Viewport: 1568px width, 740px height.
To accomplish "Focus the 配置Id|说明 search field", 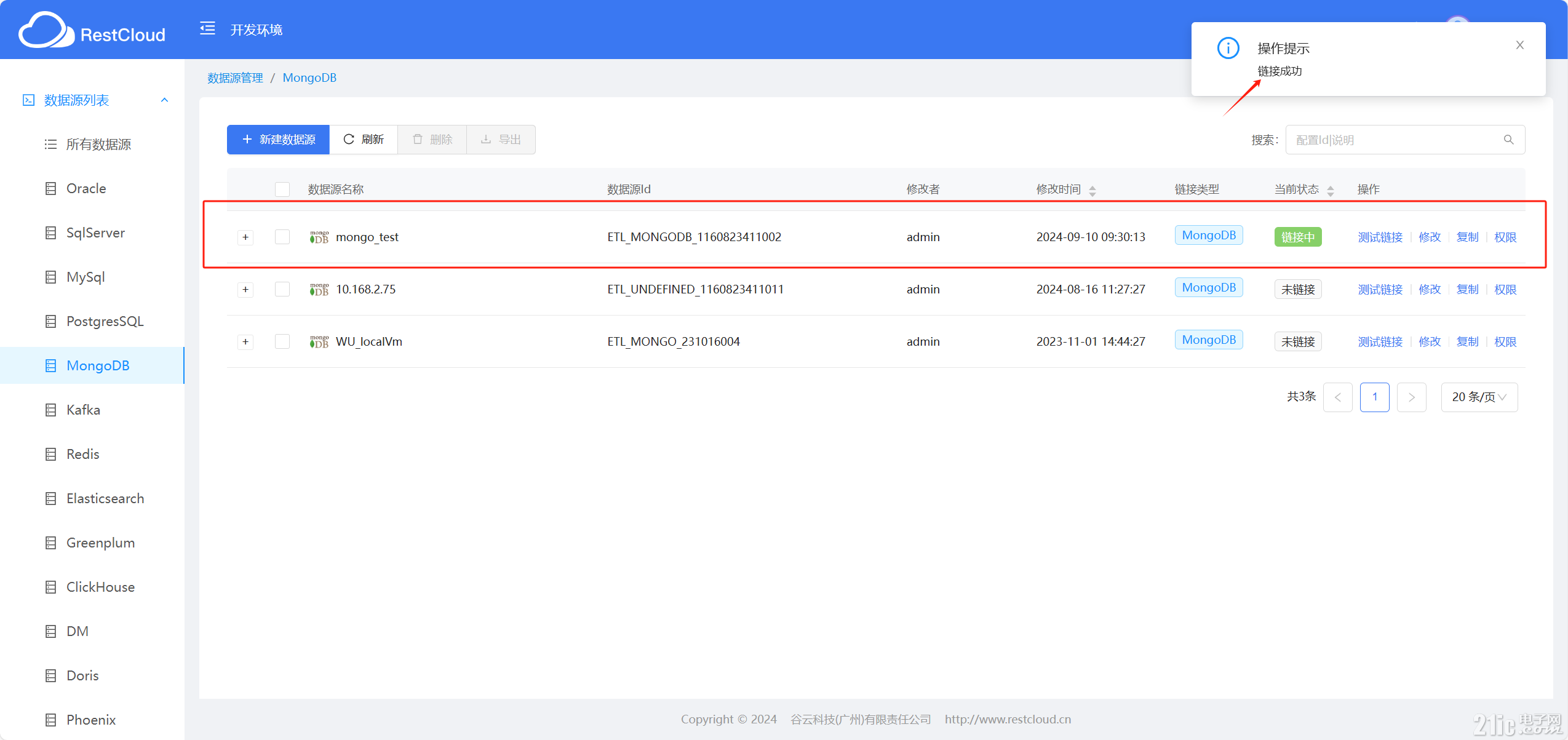I will point(1405,140).
